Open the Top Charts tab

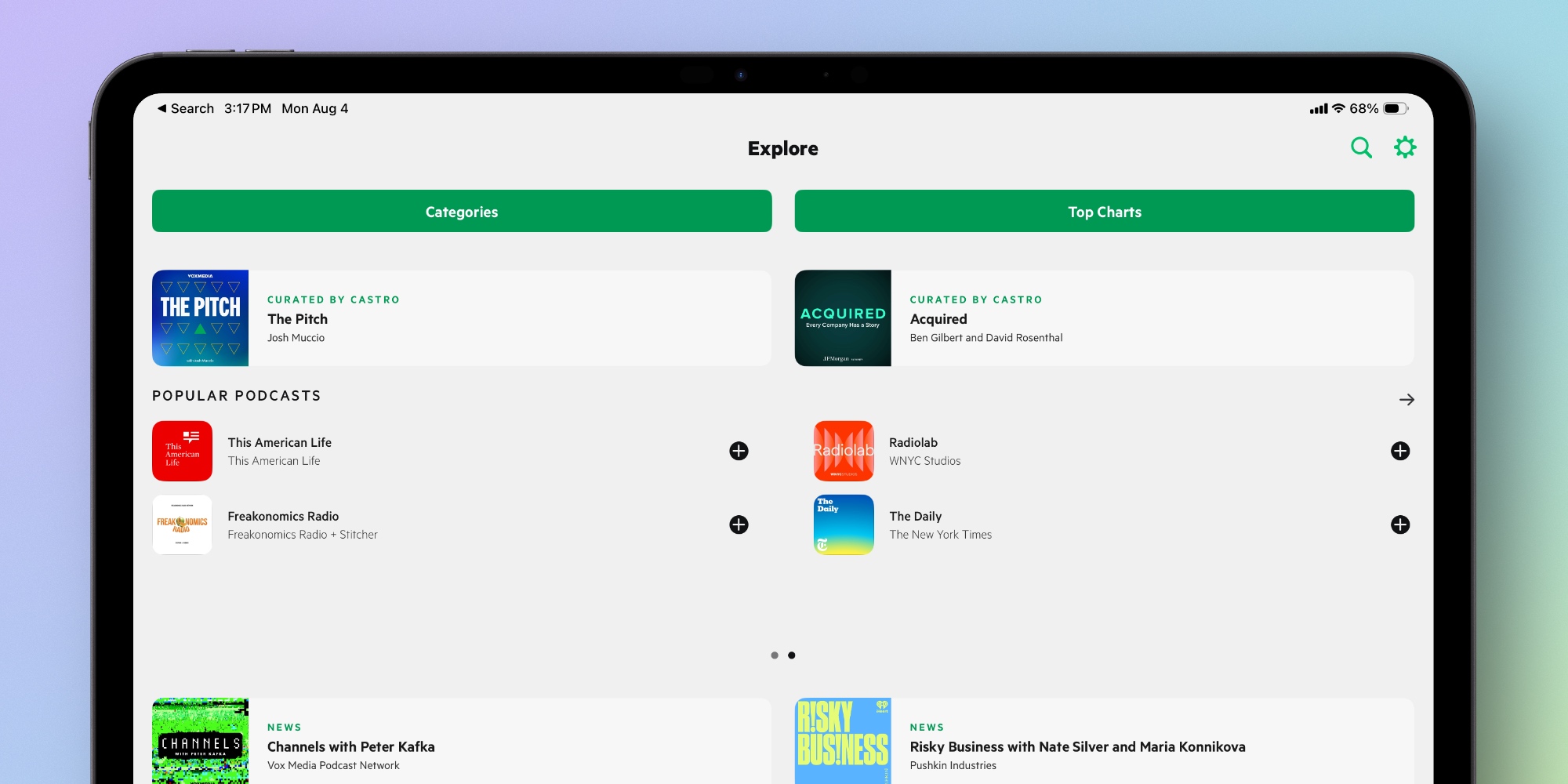[x=1104, y=211]
